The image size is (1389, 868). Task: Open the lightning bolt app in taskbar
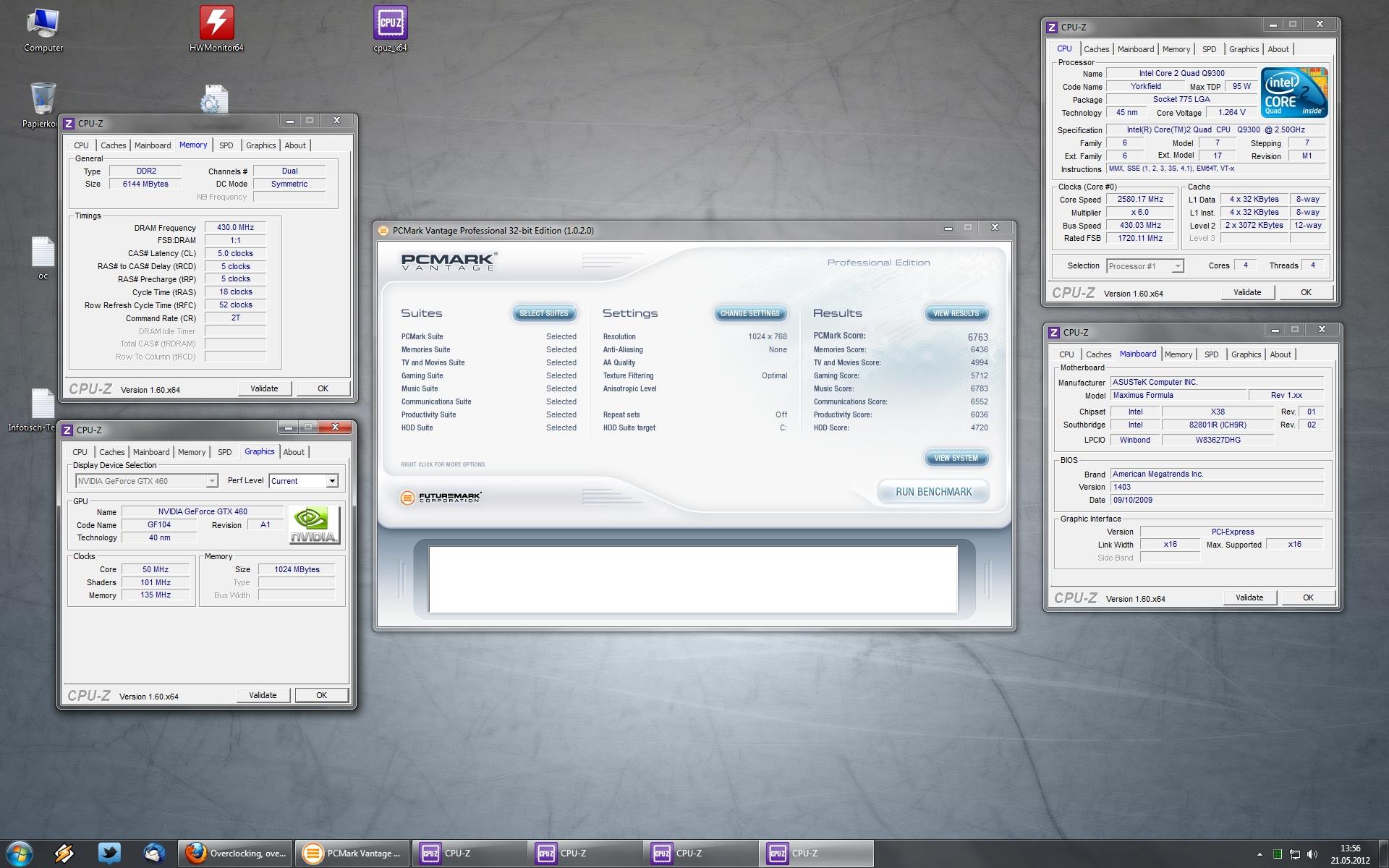[64, 854]
